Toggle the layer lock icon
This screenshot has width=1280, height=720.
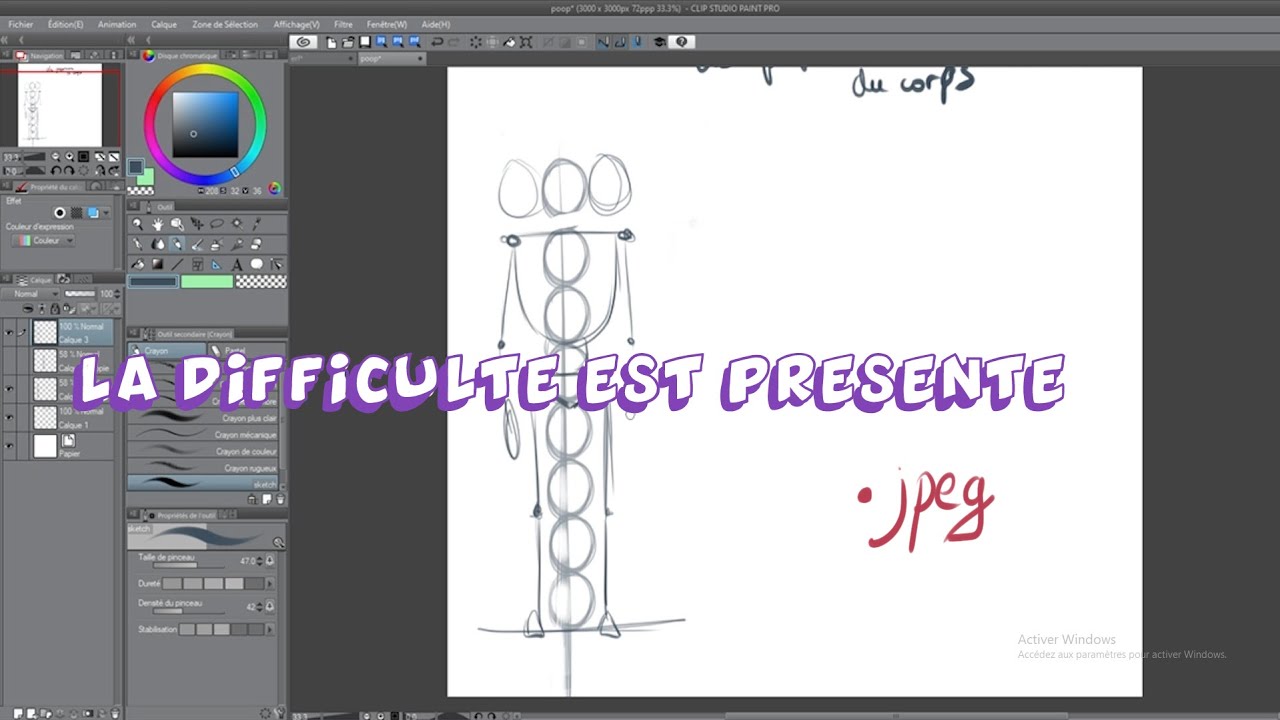[x=55, y=308]
